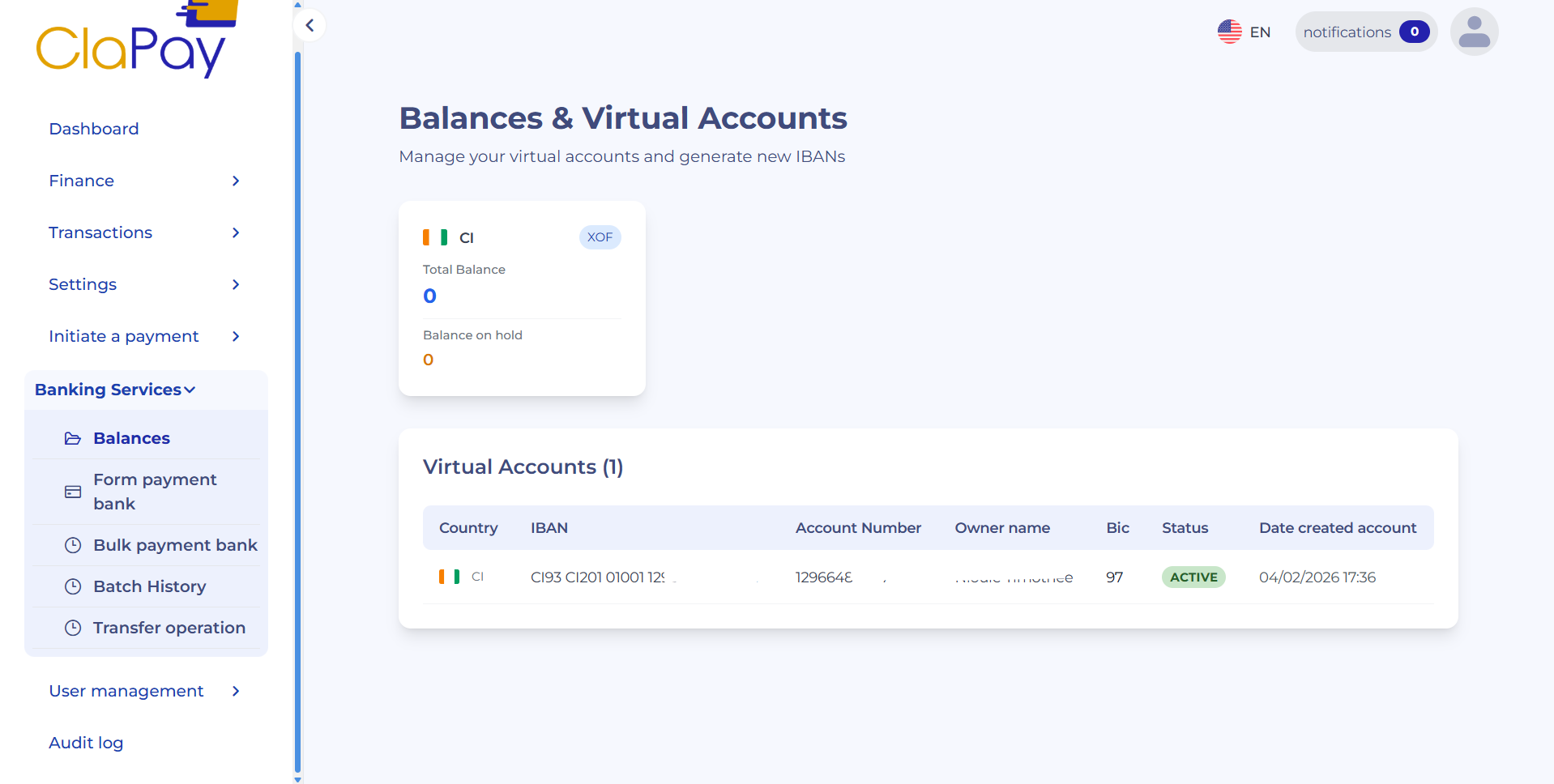Click the Batch History clock icon
Image resolution: width=1554 pixels, height=784 pixels.
(74, 586)
